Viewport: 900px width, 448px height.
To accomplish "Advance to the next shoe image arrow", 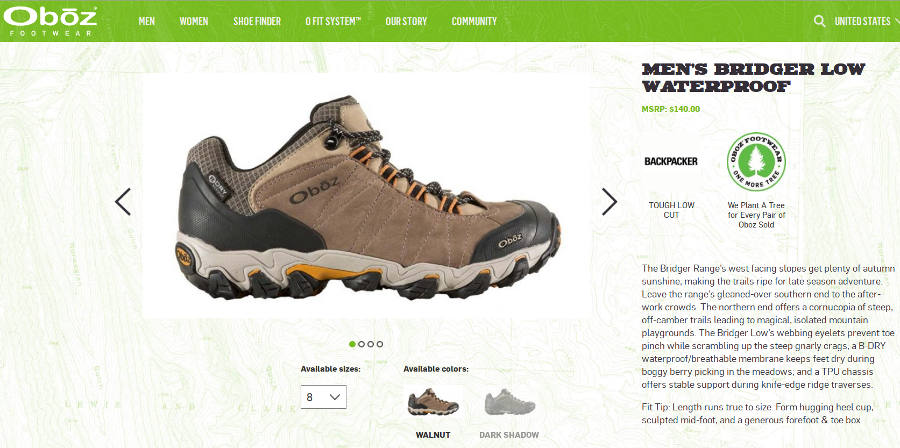I will tap(609, 202).
